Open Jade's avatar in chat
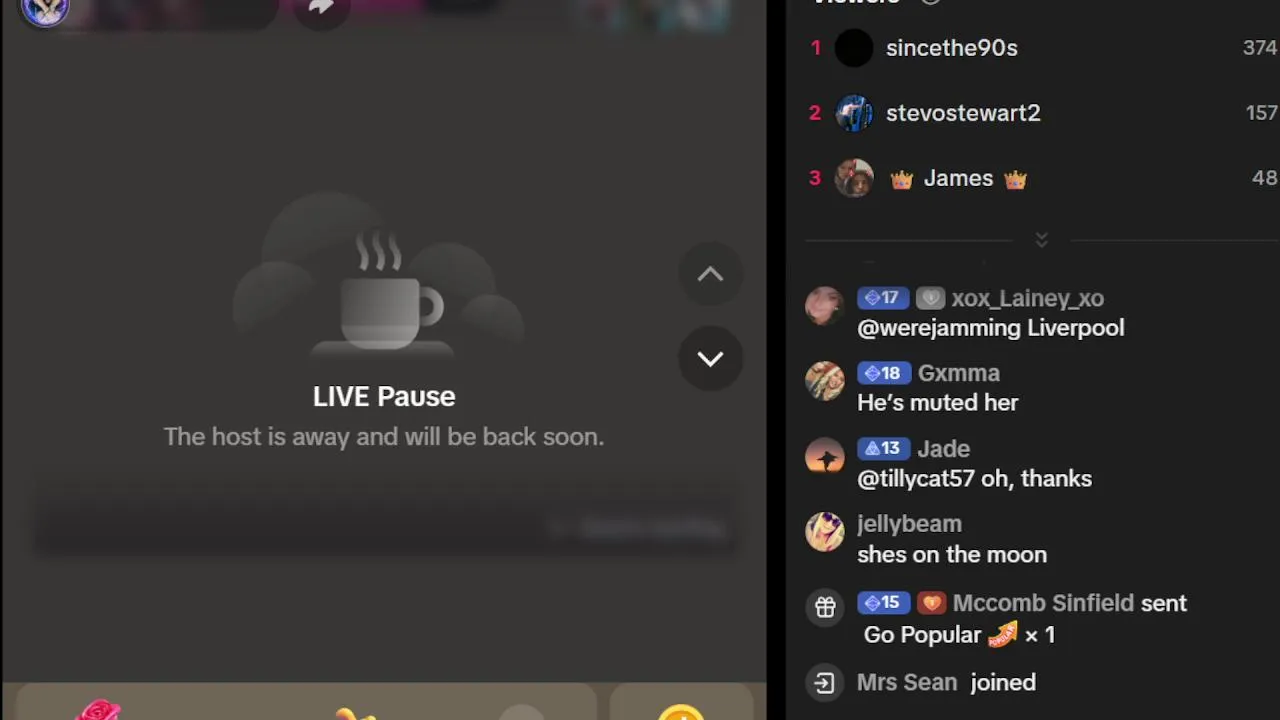1280x720 pixels. click(x=825, y=457)
